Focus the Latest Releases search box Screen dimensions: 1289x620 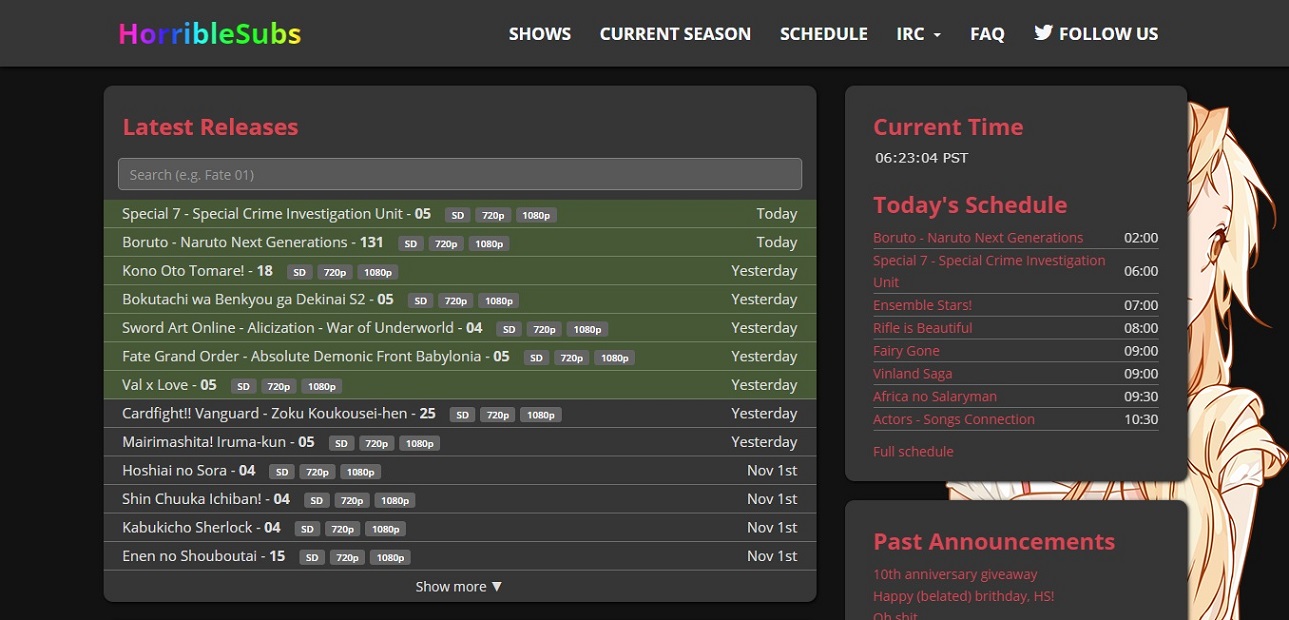[460, 174]
